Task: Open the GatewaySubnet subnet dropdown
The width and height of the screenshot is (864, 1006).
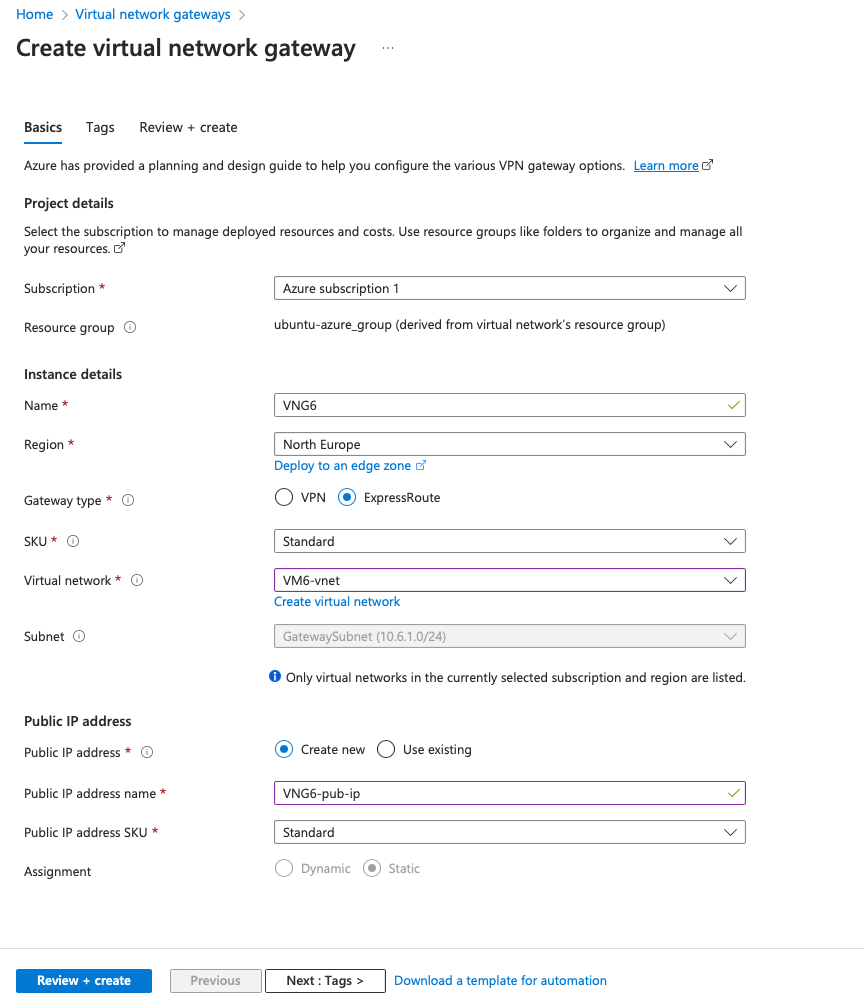Action: point(509,636)
